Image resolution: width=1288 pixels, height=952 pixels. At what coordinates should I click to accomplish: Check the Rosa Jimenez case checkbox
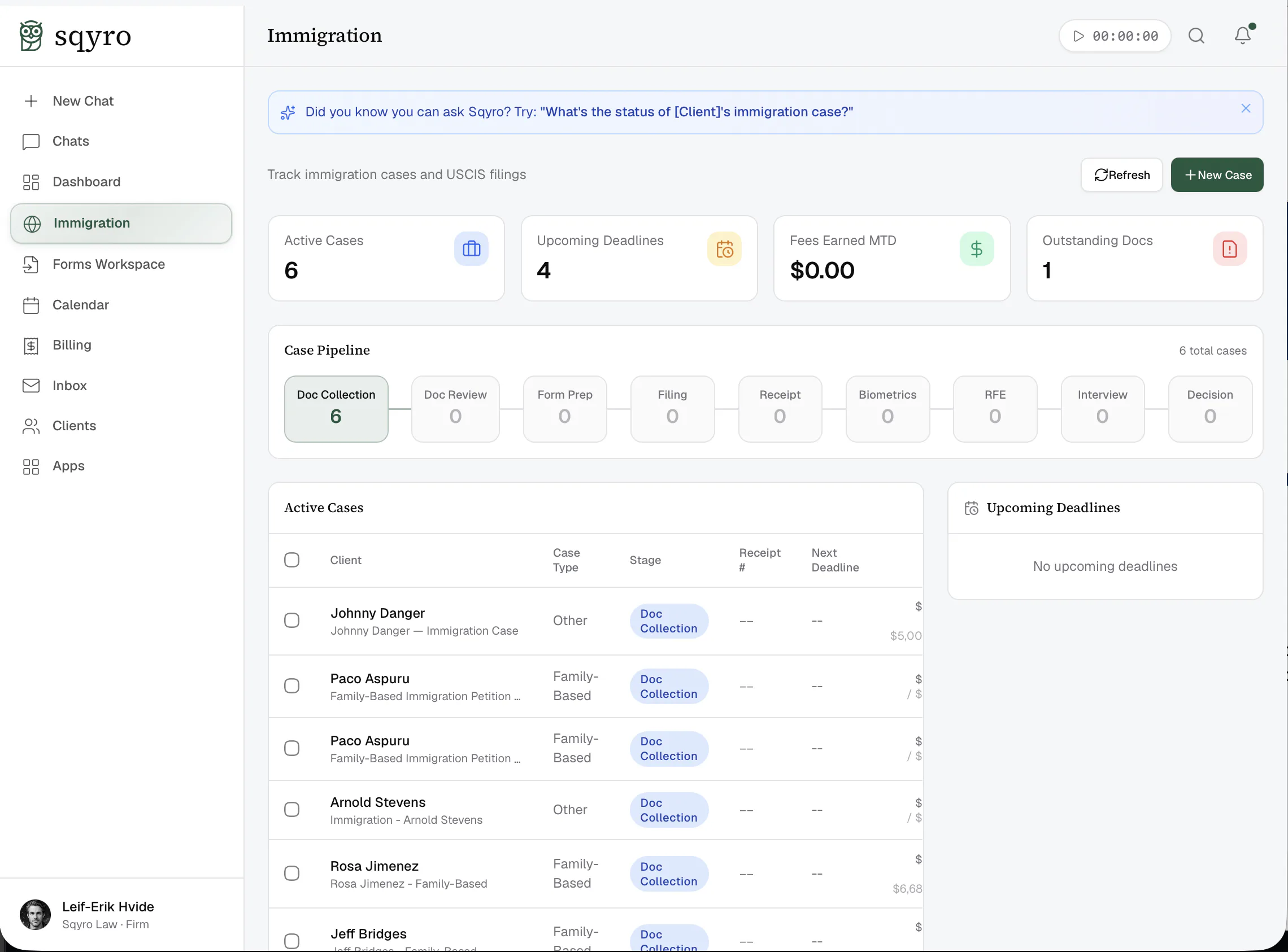(291, 873)
